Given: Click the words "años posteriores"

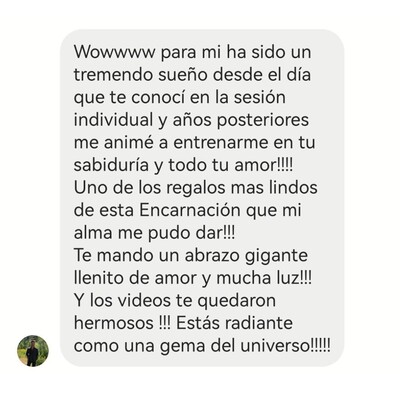Looking at the screenshot, I should [241, 121].
